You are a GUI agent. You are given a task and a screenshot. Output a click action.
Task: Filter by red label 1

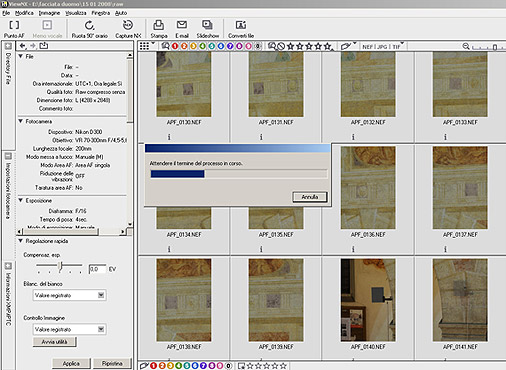tap(175, 46)
